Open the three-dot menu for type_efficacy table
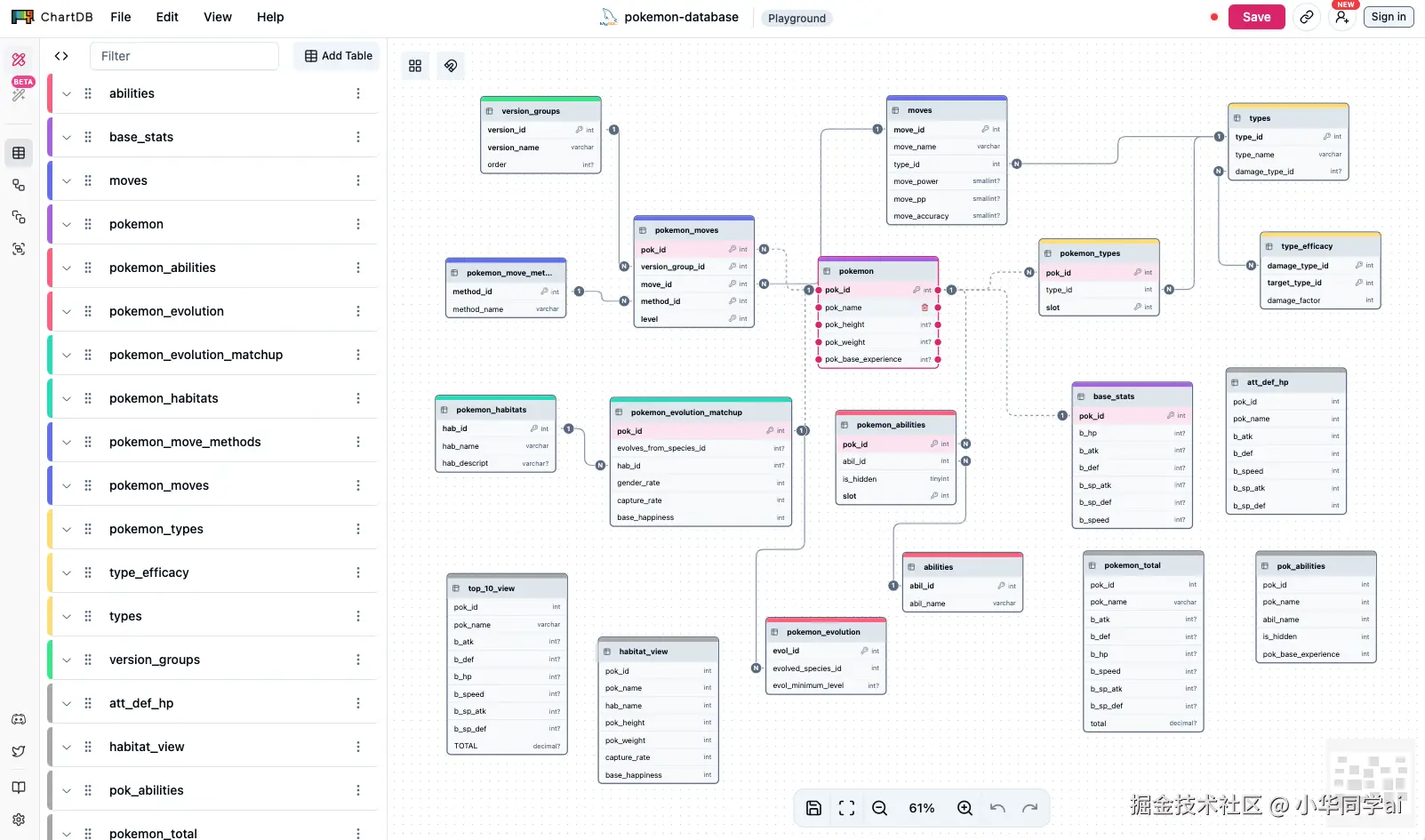Image resolution: width=1425 pixels, height=840 pixels. tap(358, 572)
